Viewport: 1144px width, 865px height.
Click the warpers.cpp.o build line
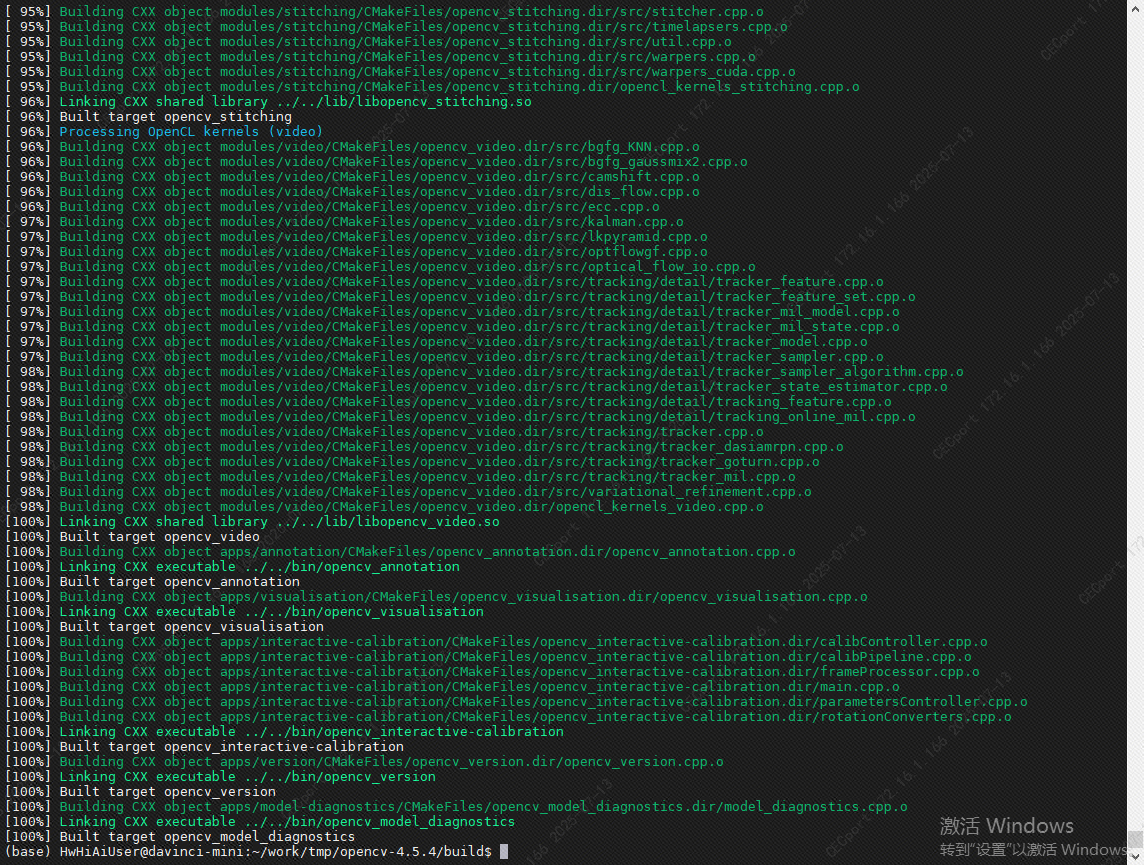[380, 57]
